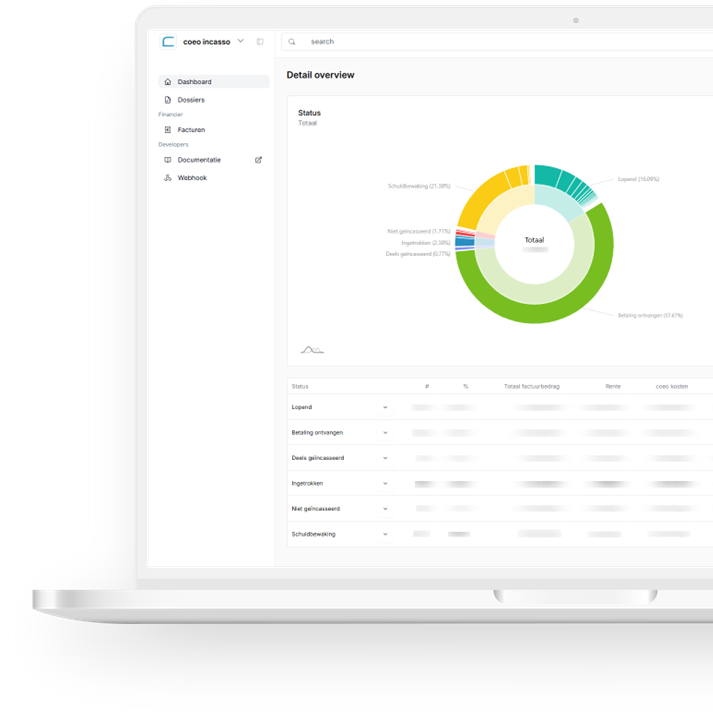Screen dimensions: 713x720
Task: Open the Webhook page link
Action: point(192,178)
